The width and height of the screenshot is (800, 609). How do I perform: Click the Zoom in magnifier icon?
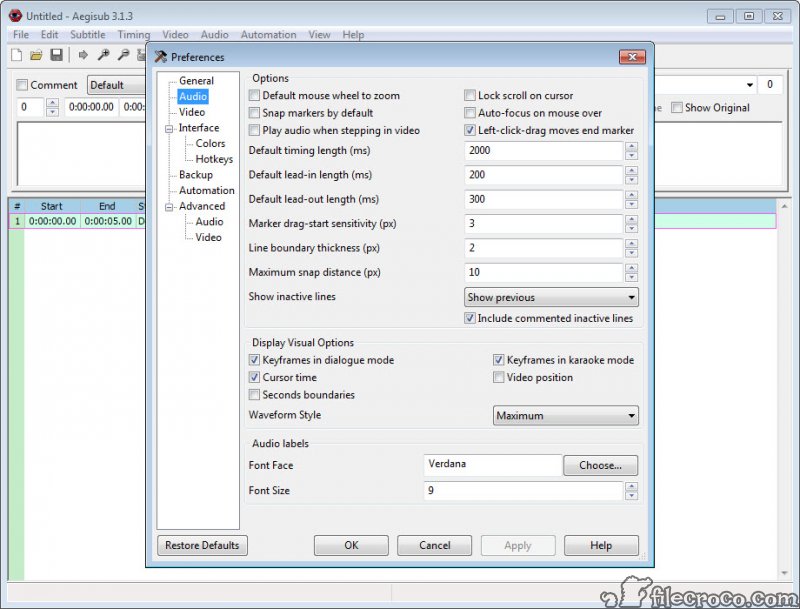click(x=104, y=55)
